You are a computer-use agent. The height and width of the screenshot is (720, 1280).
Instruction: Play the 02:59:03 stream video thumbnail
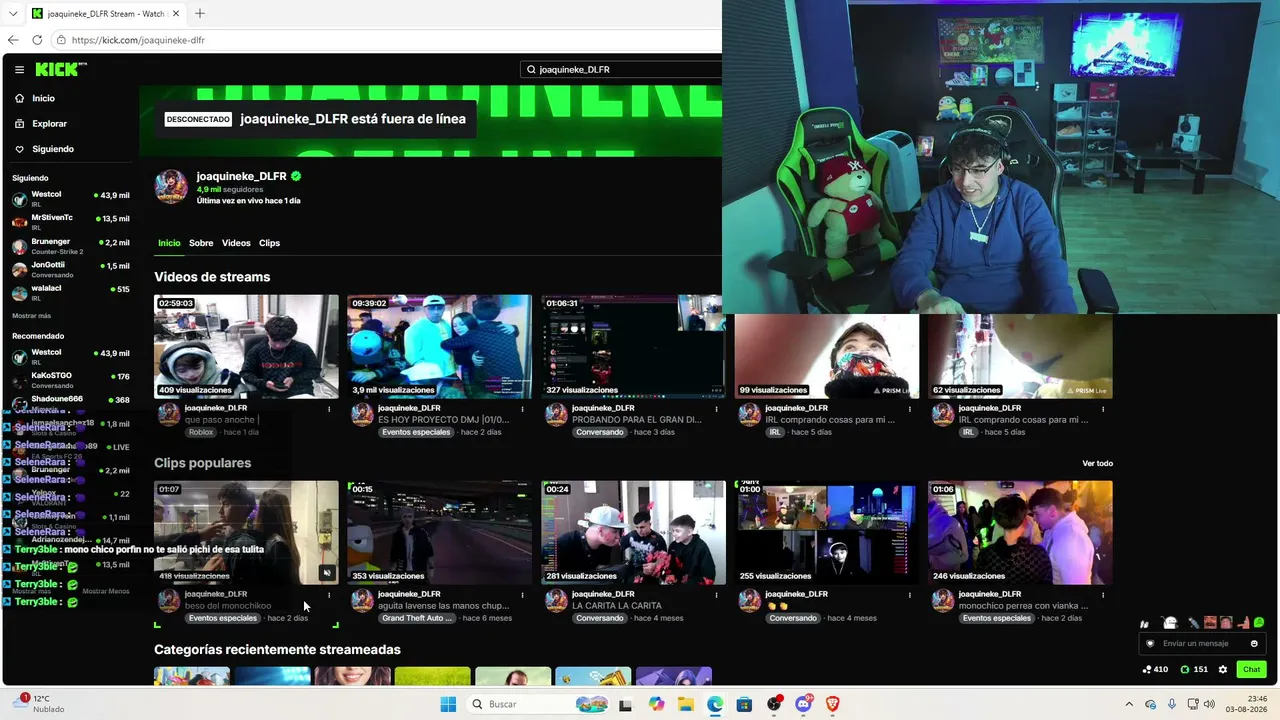coord(246,346)
